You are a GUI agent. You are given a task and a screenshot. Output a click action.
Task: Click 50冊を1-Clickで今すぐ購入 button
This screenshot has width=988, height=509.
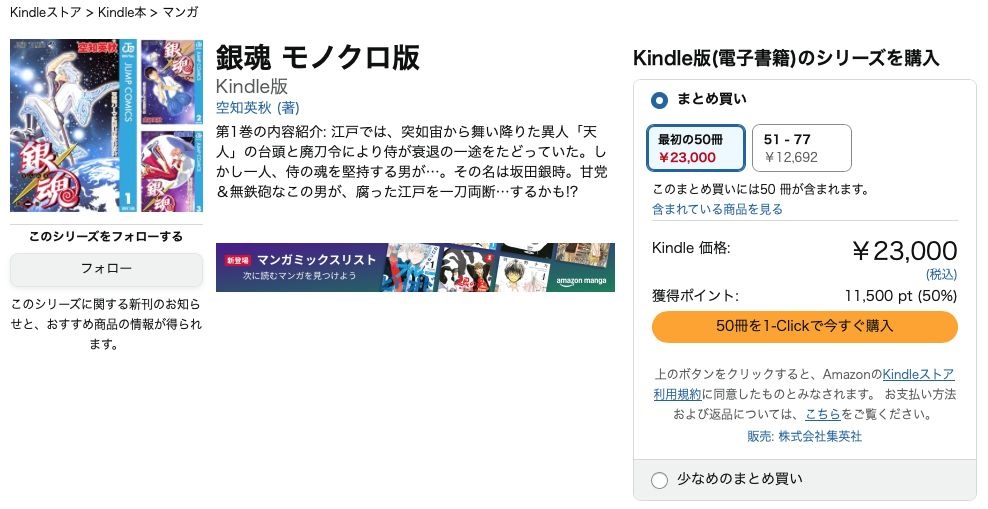pos(804,326)
